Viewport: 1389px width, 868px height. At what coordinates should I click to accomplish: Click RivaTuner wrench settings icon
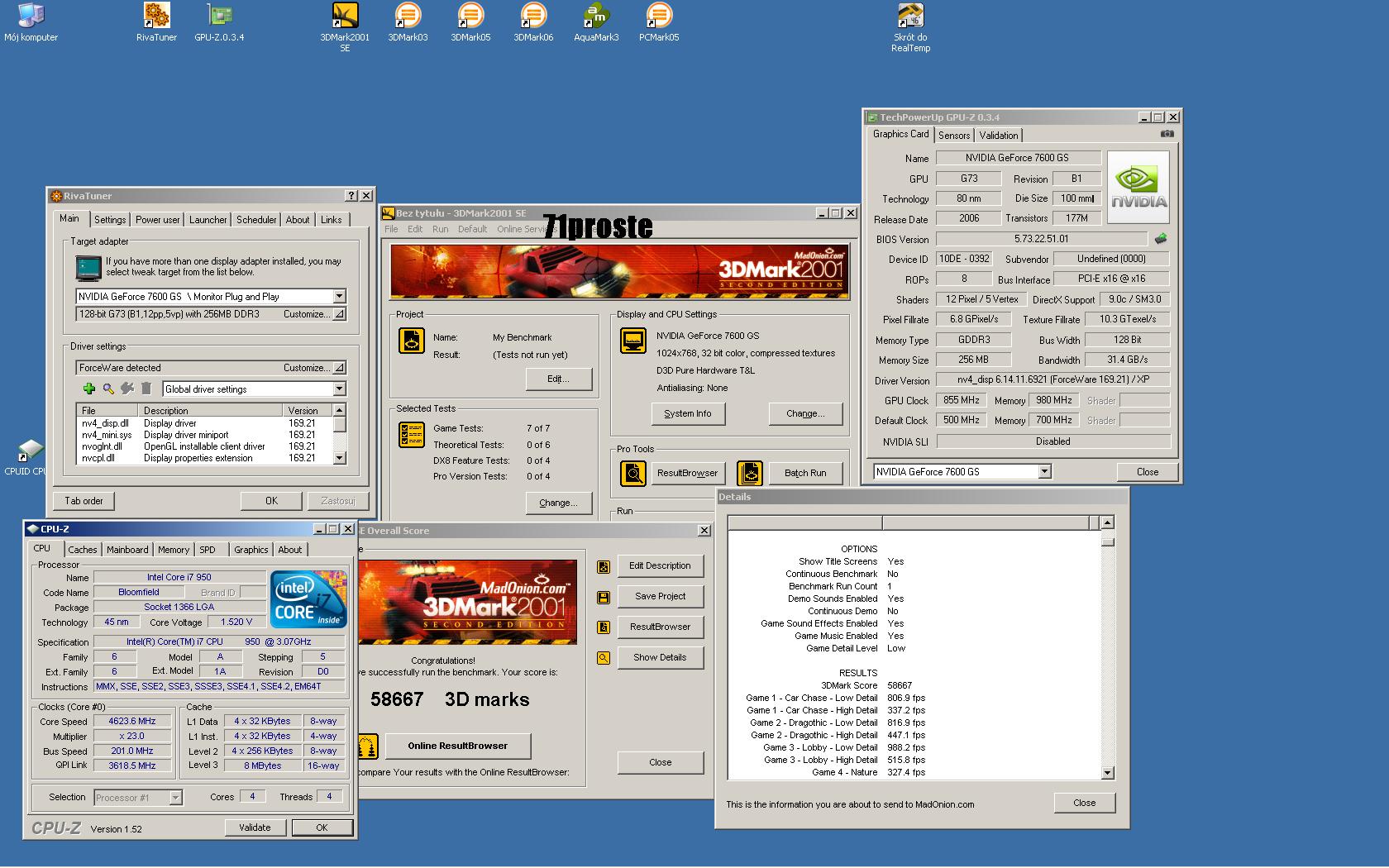click(127, 389)
